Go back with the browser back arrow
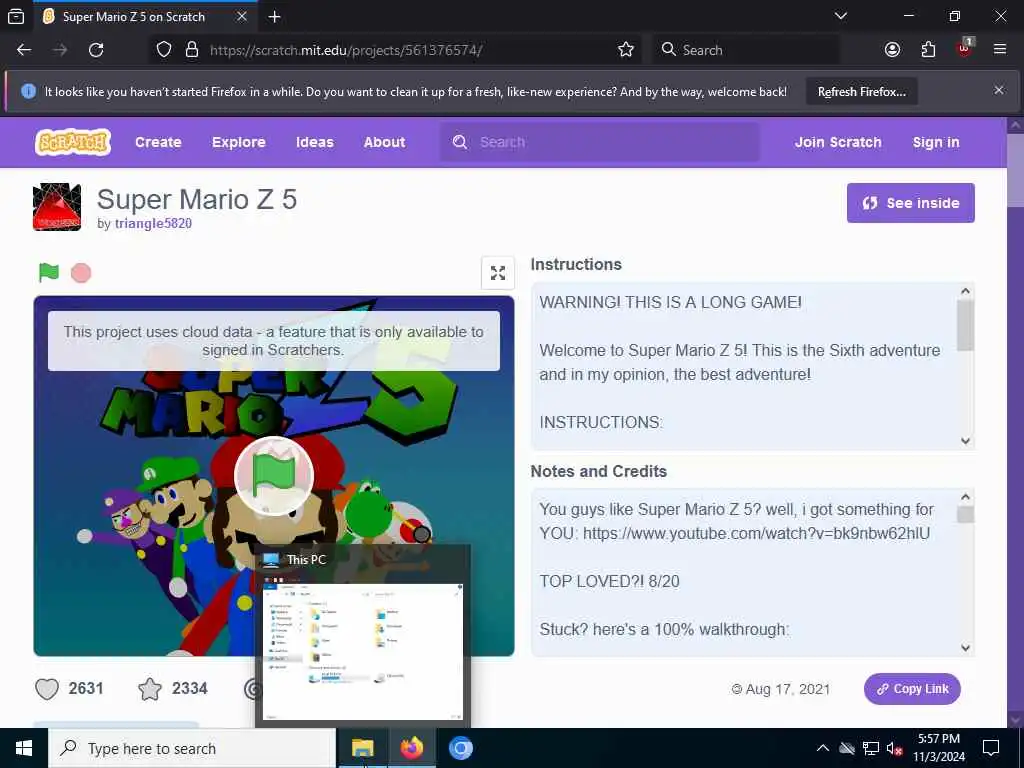Image resolution: width=1024 pixels, height=768 pixels. [x=24, y=50]
